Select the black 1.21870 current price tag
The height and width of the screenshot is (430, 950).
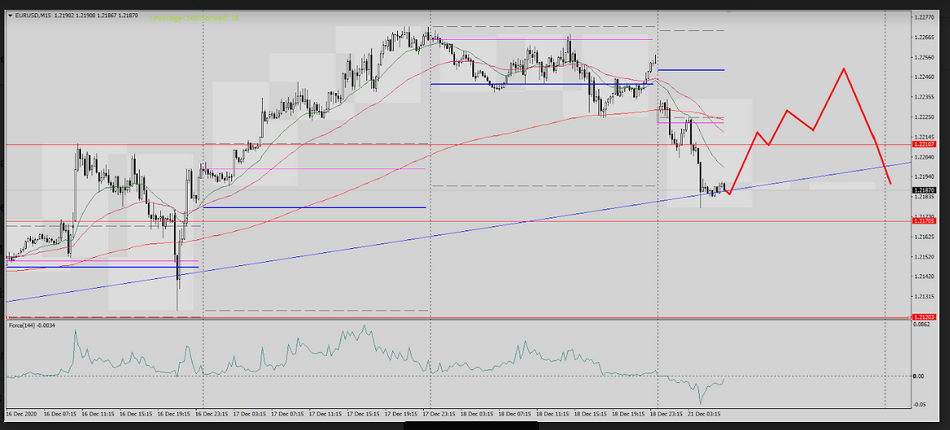tap(924, 189)
